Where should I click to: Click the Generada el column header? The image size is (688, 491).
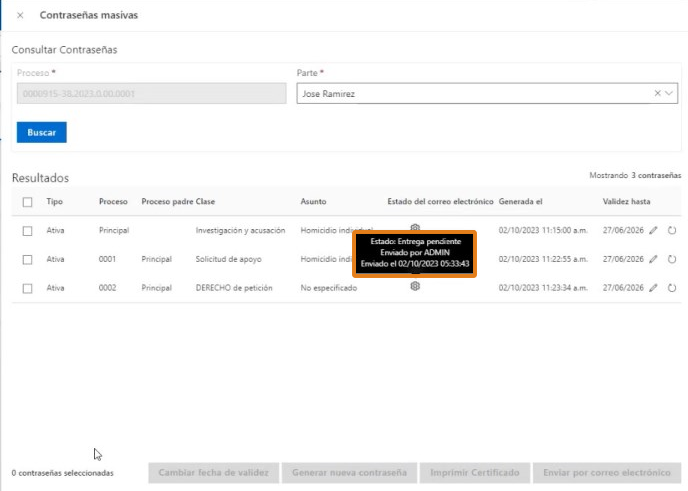[520, 201]
